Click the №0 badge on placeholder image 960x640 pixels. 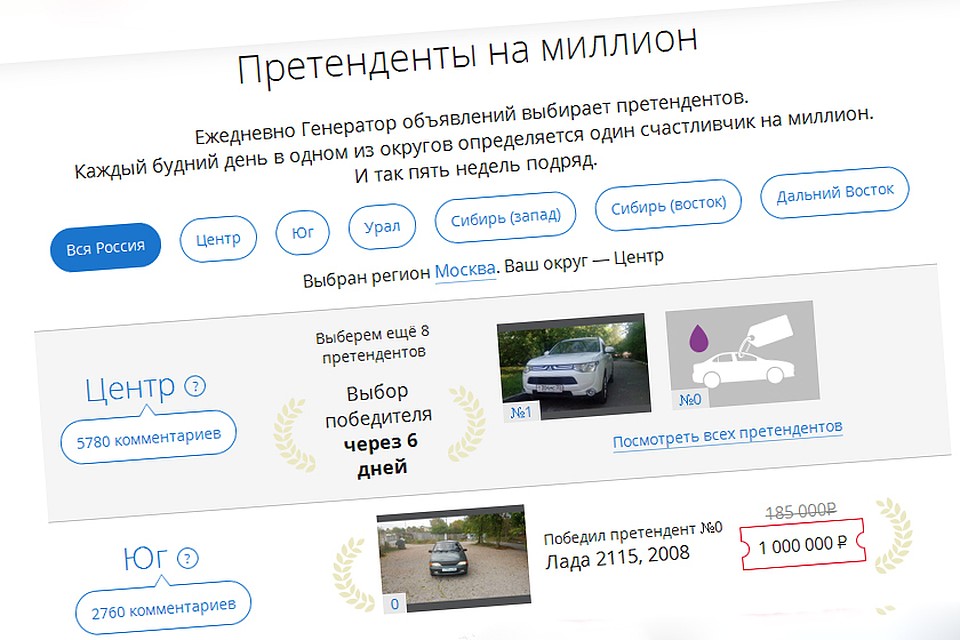(690, 400)
